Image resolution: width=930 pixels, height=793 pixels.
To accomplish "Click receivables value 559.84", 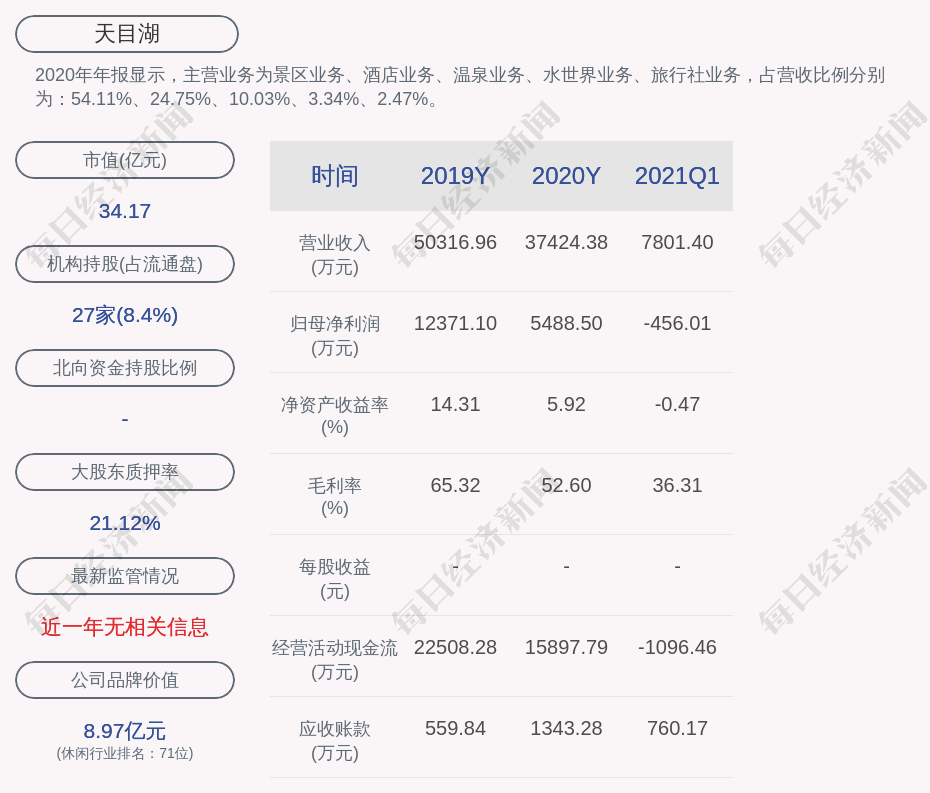I will pos(456,728).
